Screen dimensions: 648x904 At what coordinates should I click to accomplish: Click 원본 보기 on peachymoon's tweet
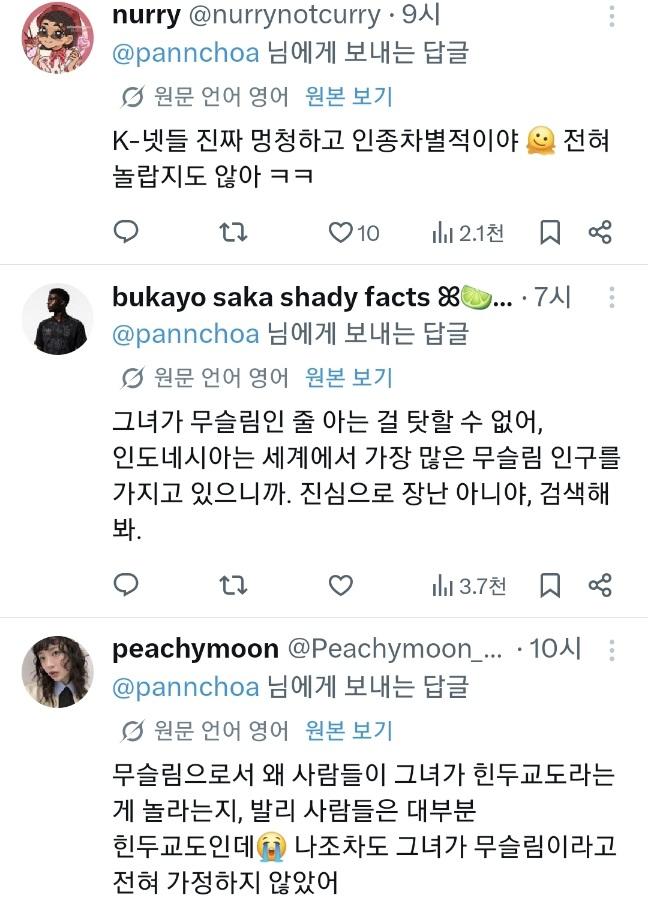[x=349, y=730]
